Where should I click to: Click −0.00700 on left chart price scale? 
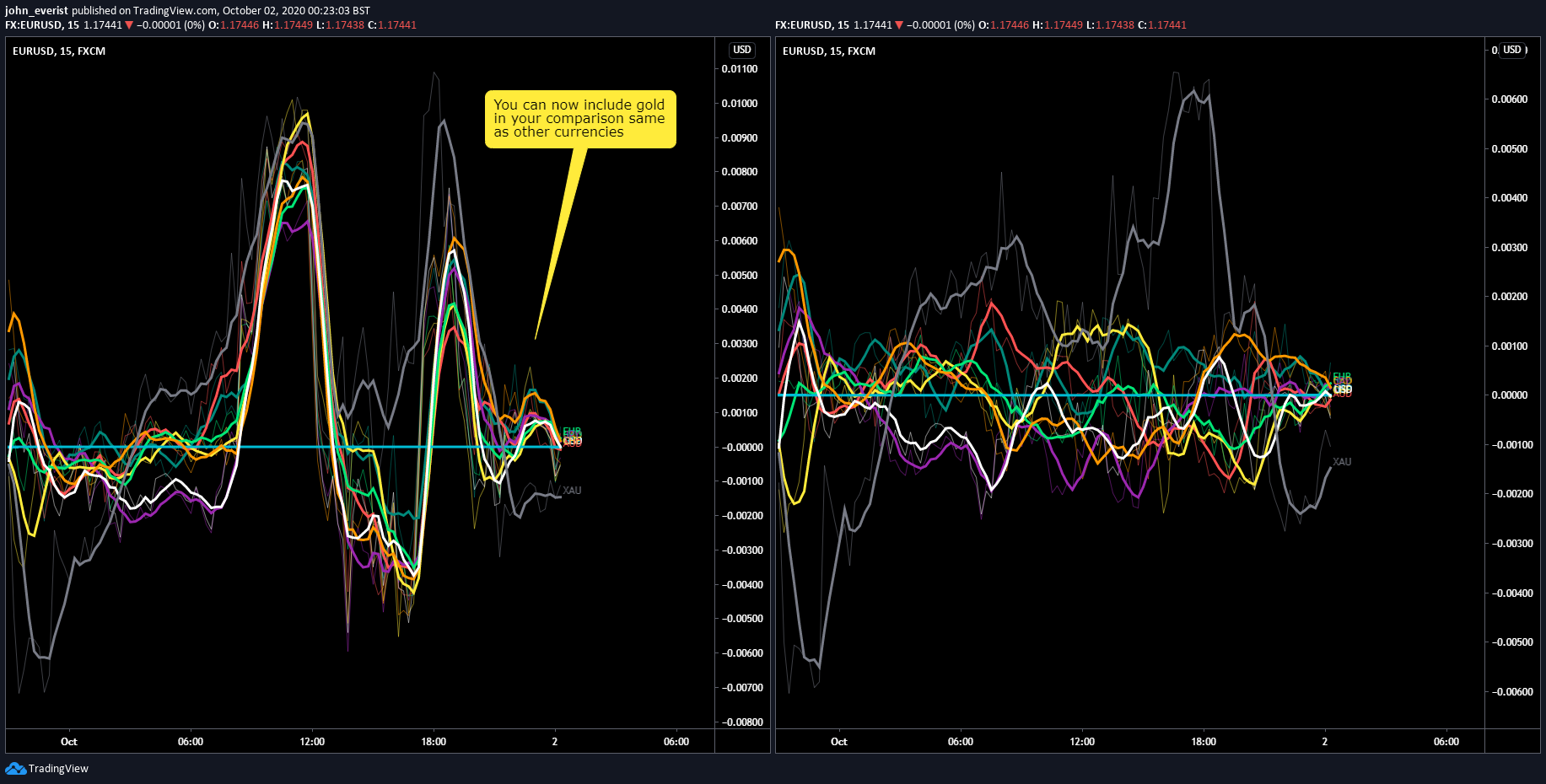tap(742, 688)
